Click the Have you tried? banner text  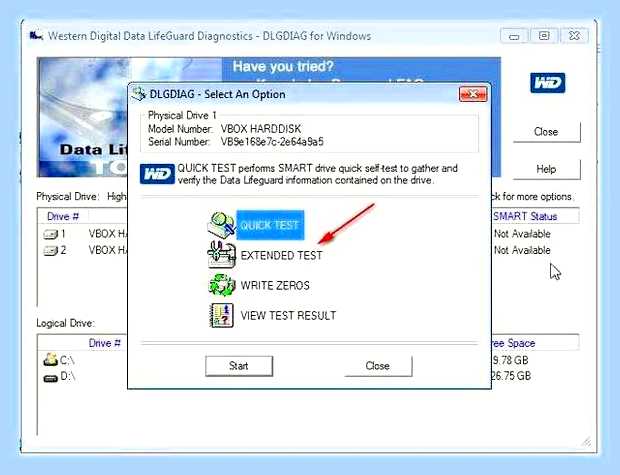[283, 66]
